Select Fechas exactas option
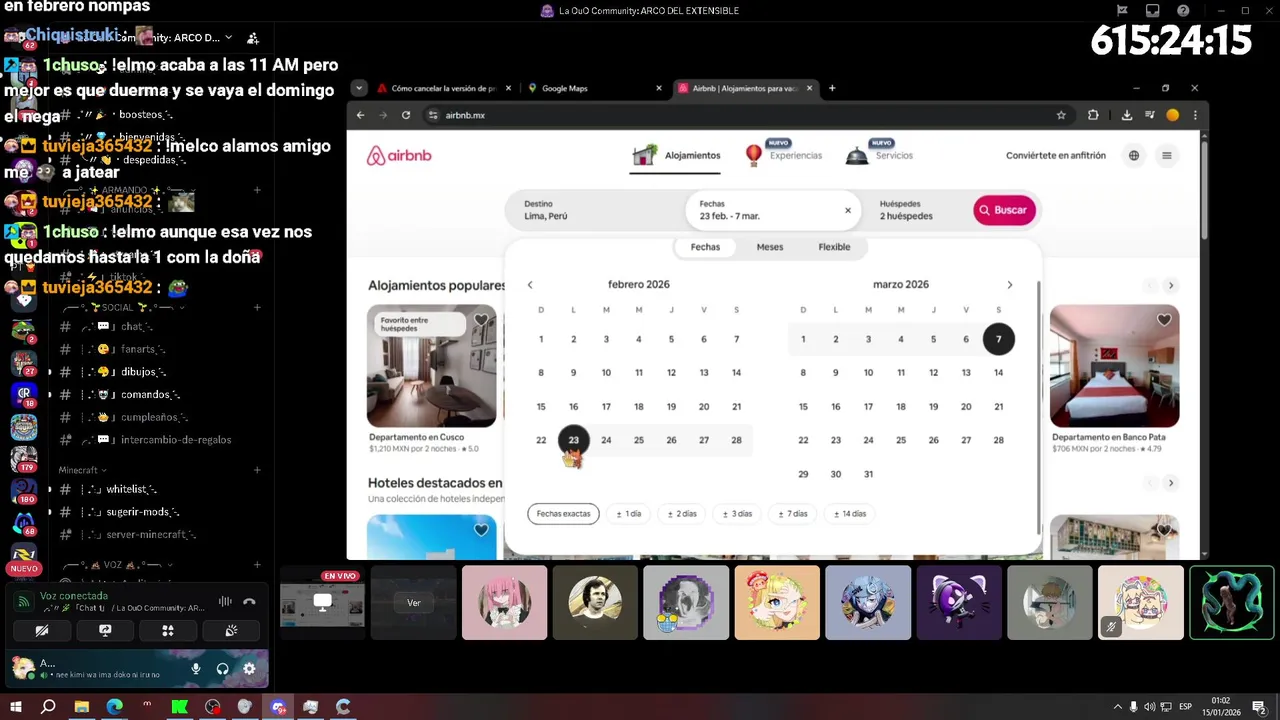This screenshot has width=1280, height=720. coord(563,513)
